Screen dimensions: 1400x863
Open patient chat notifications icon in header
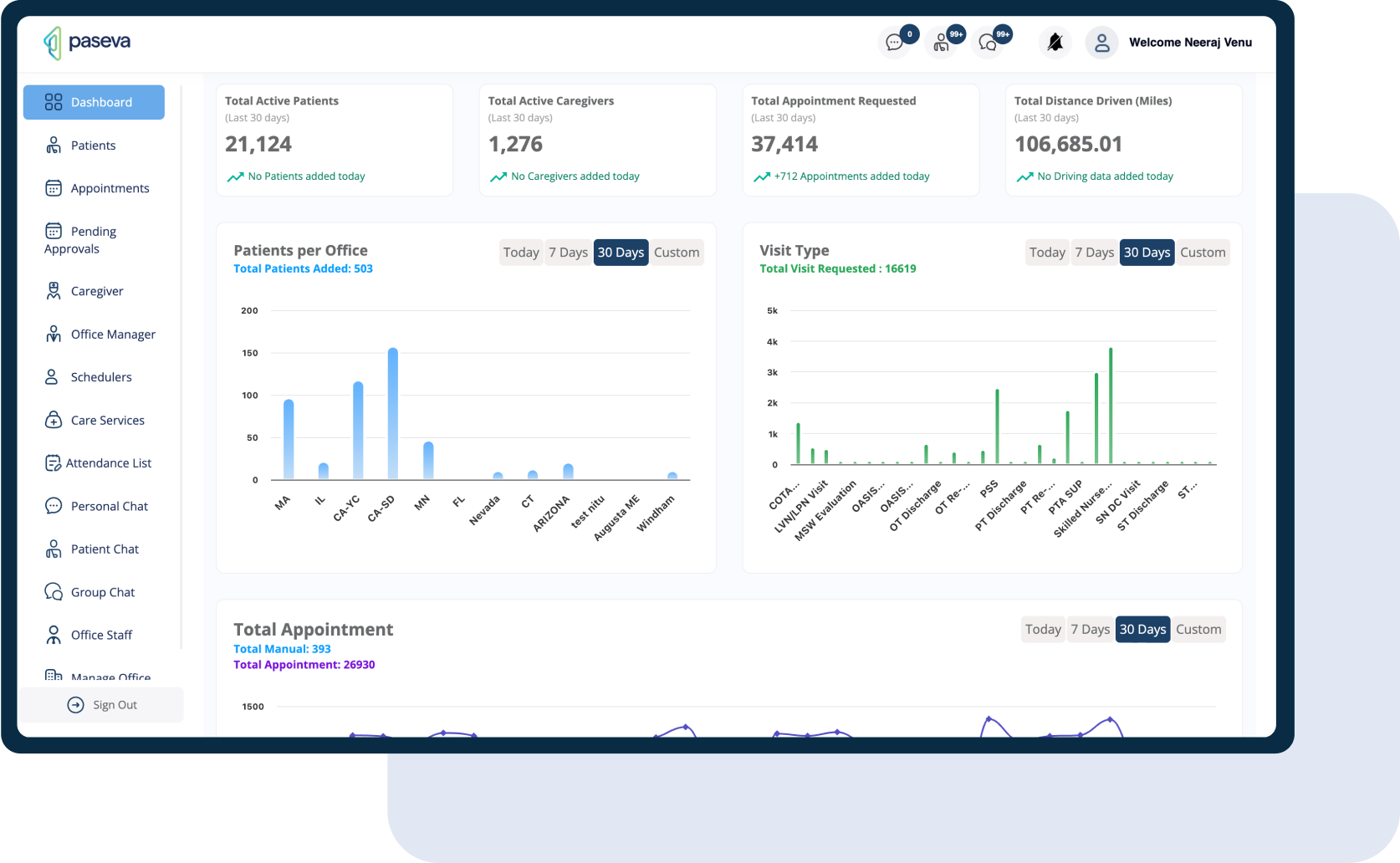(942, 43)
